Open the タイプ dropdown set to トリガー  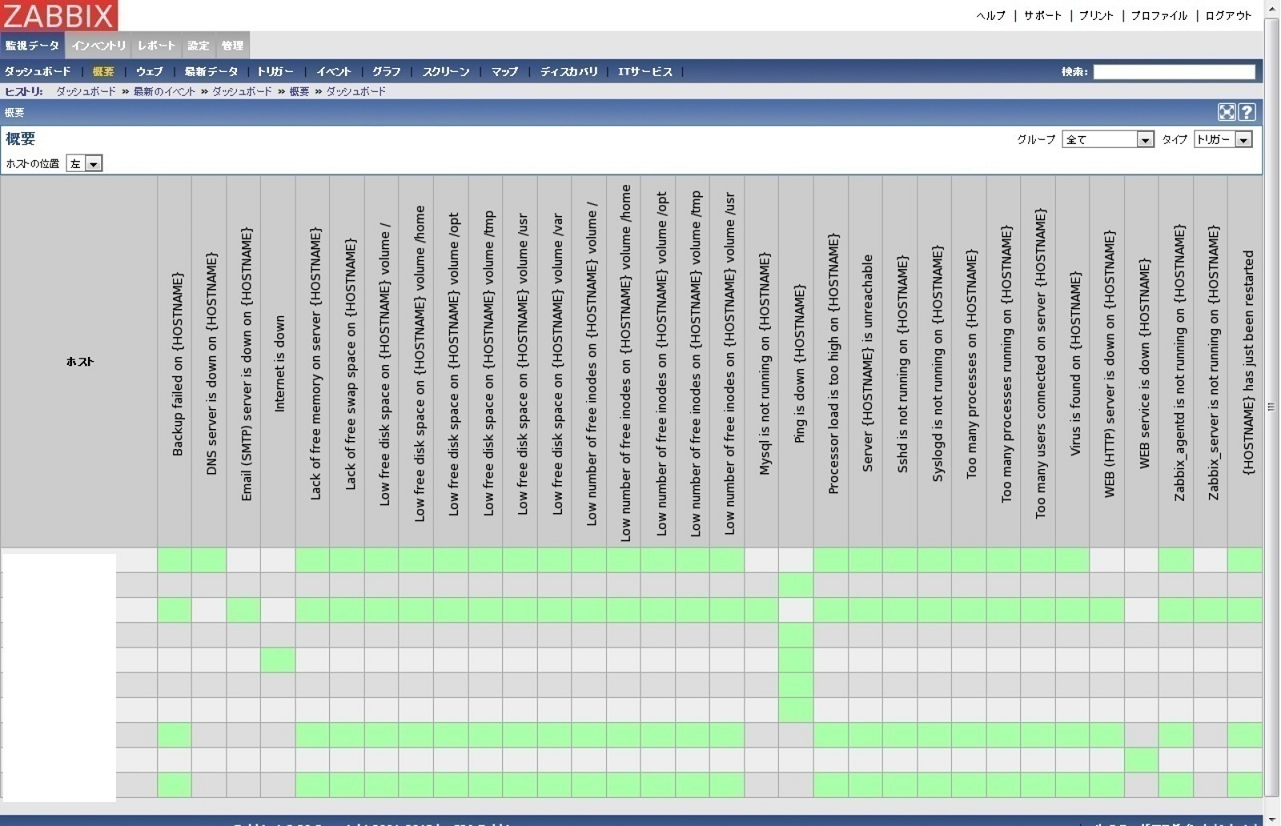tap(1223, 140)
